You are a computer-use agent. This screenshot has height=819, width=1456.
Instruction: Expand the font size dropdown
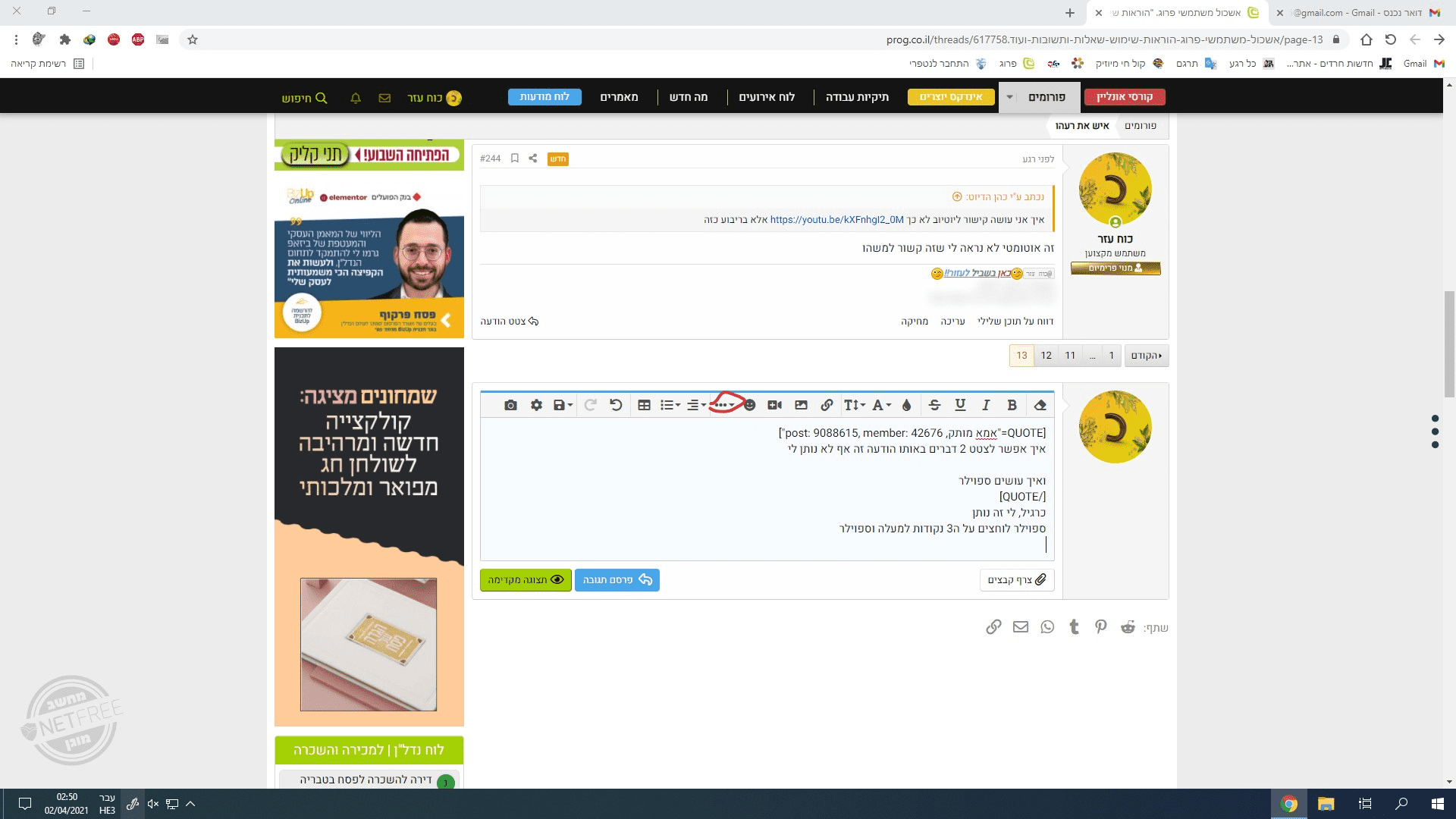[x=855, y=405]
